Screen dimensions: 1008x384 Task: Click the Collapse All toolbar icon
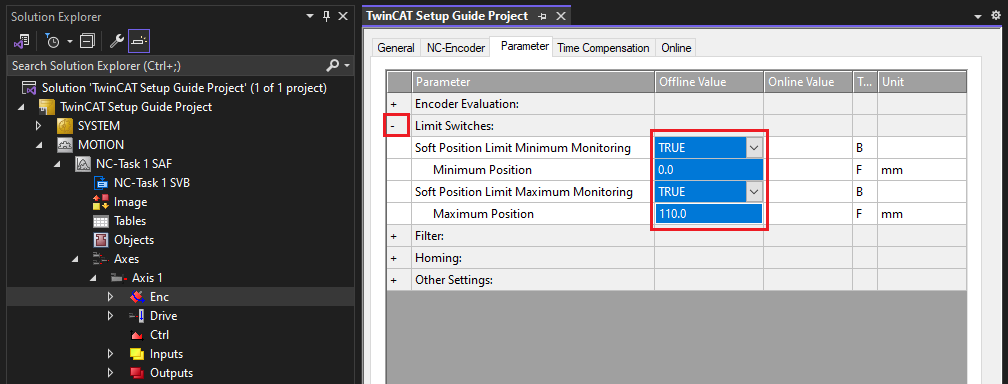pyautogui.click(x=87, y=41)
